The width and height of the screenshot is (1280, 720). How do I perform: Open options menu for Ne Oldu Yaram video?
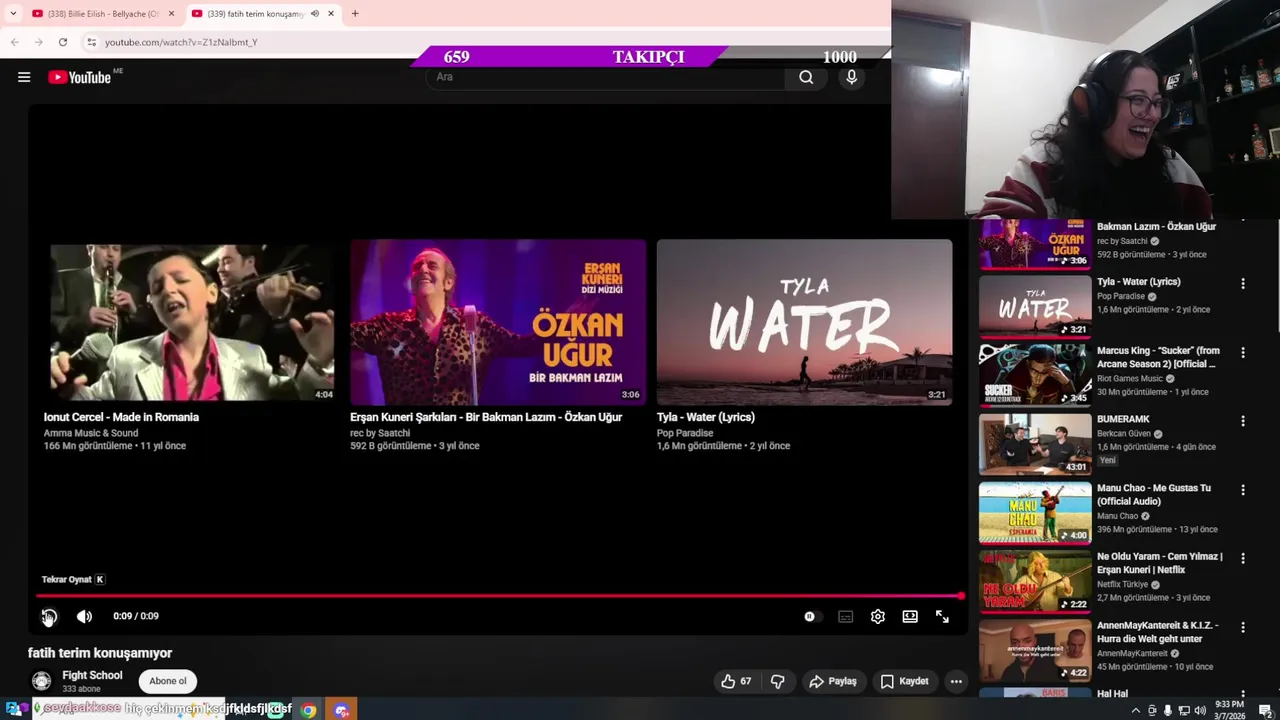click(1243, 559)
